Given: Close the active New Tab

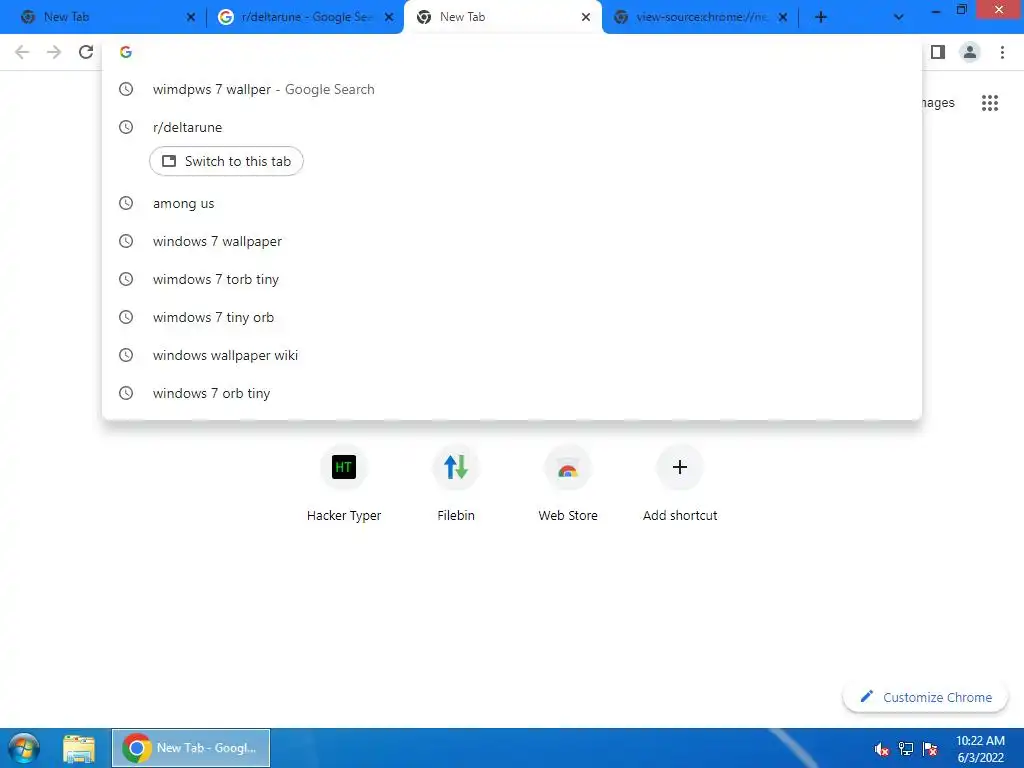Looking at the screenshot, I should coord(586,17).
